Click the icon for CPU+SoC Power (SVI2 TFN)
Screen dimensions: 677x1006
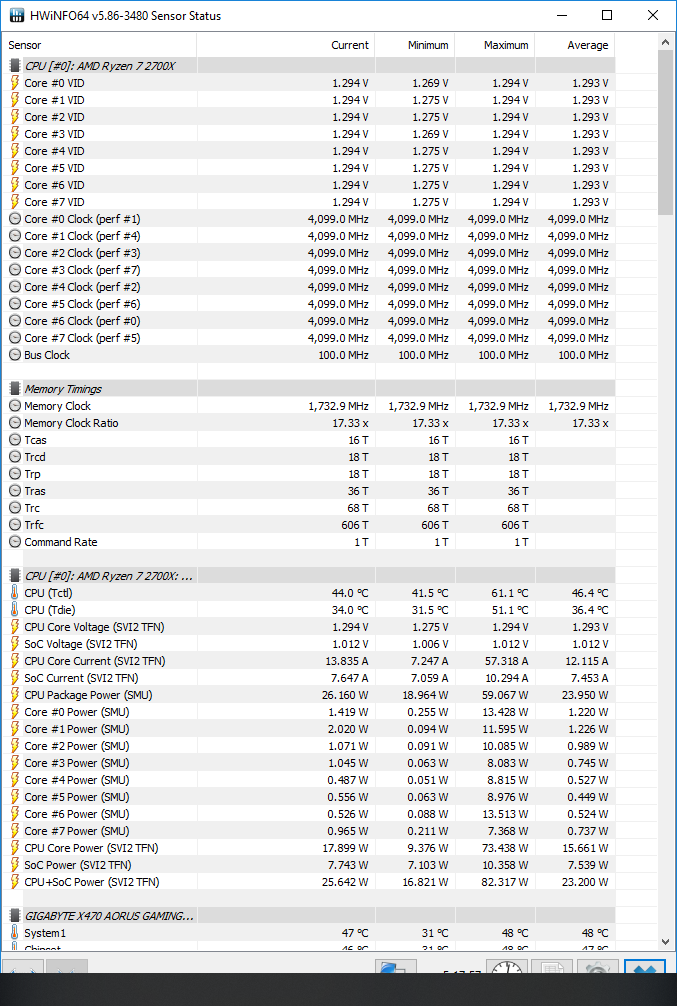point(15,882)
